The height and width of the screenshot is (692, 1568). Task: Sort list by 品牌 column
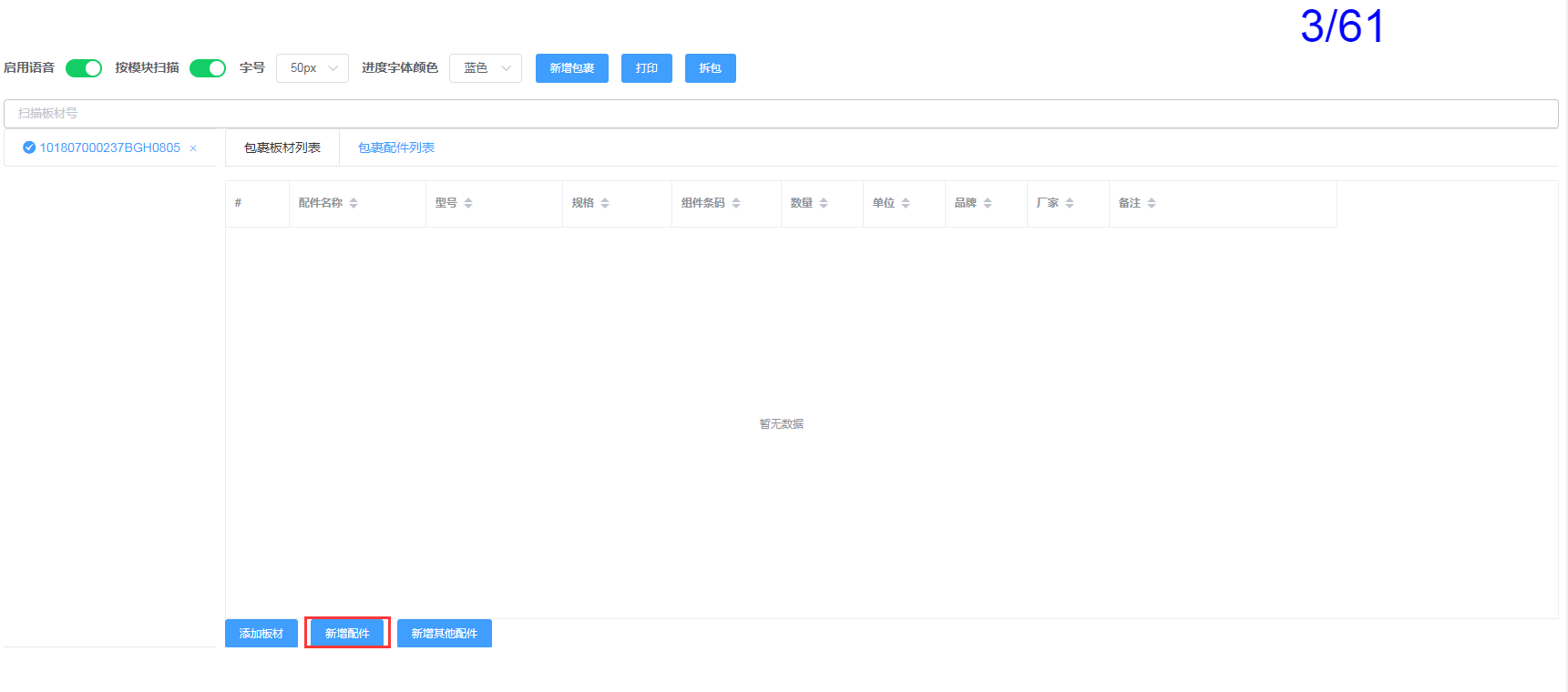988,203
